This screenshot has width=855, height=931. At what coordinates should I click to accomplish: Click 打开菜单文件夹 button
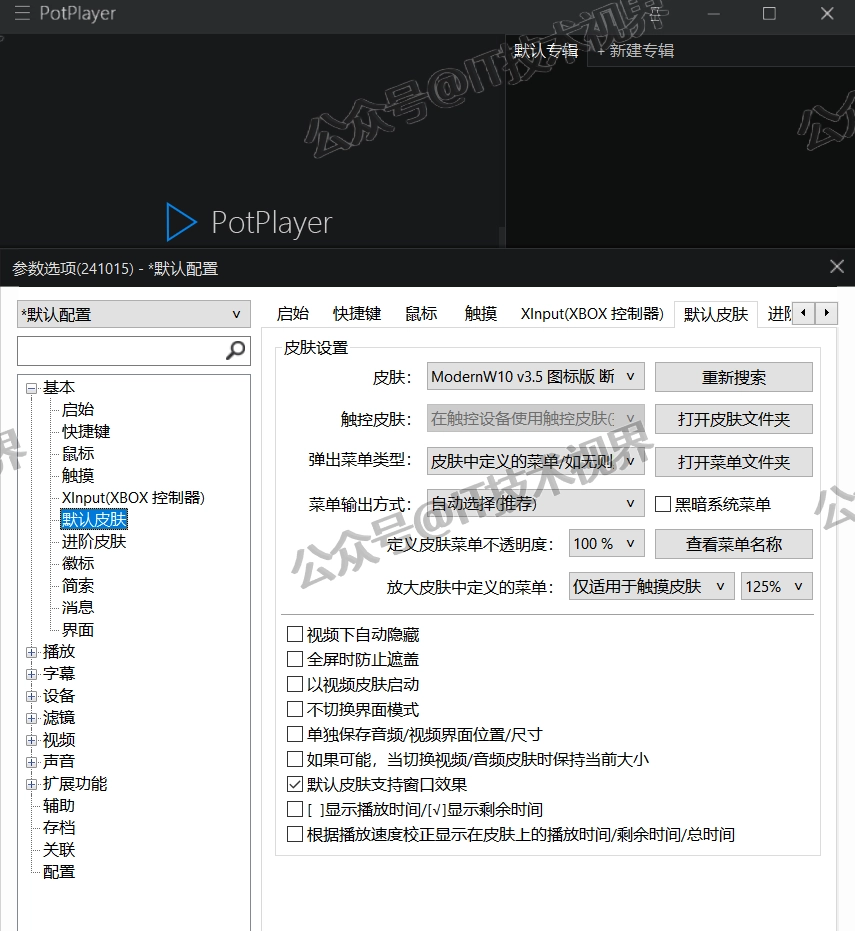733,462
